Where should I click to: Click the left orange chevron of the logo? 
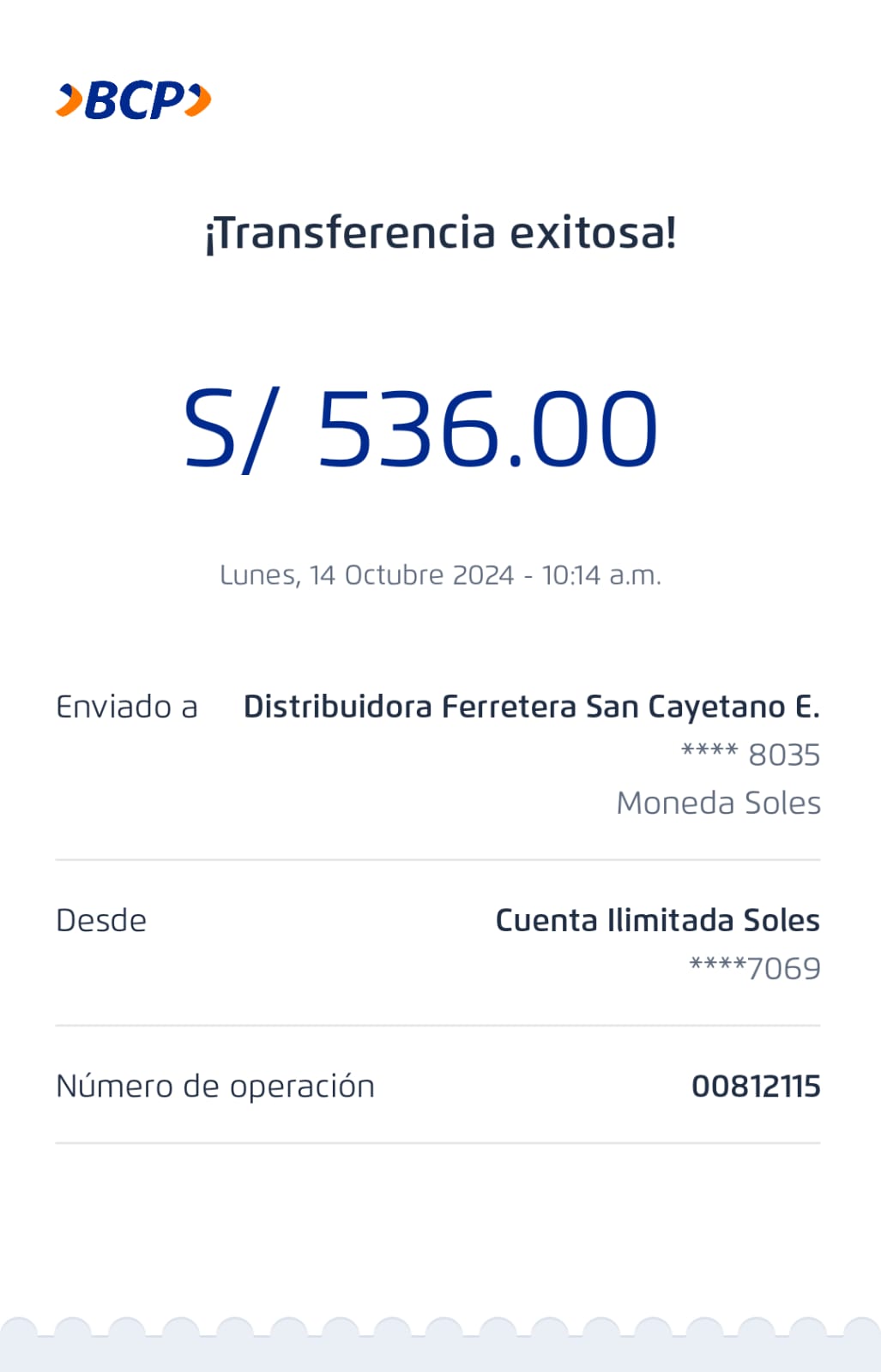tap(69, 100)
